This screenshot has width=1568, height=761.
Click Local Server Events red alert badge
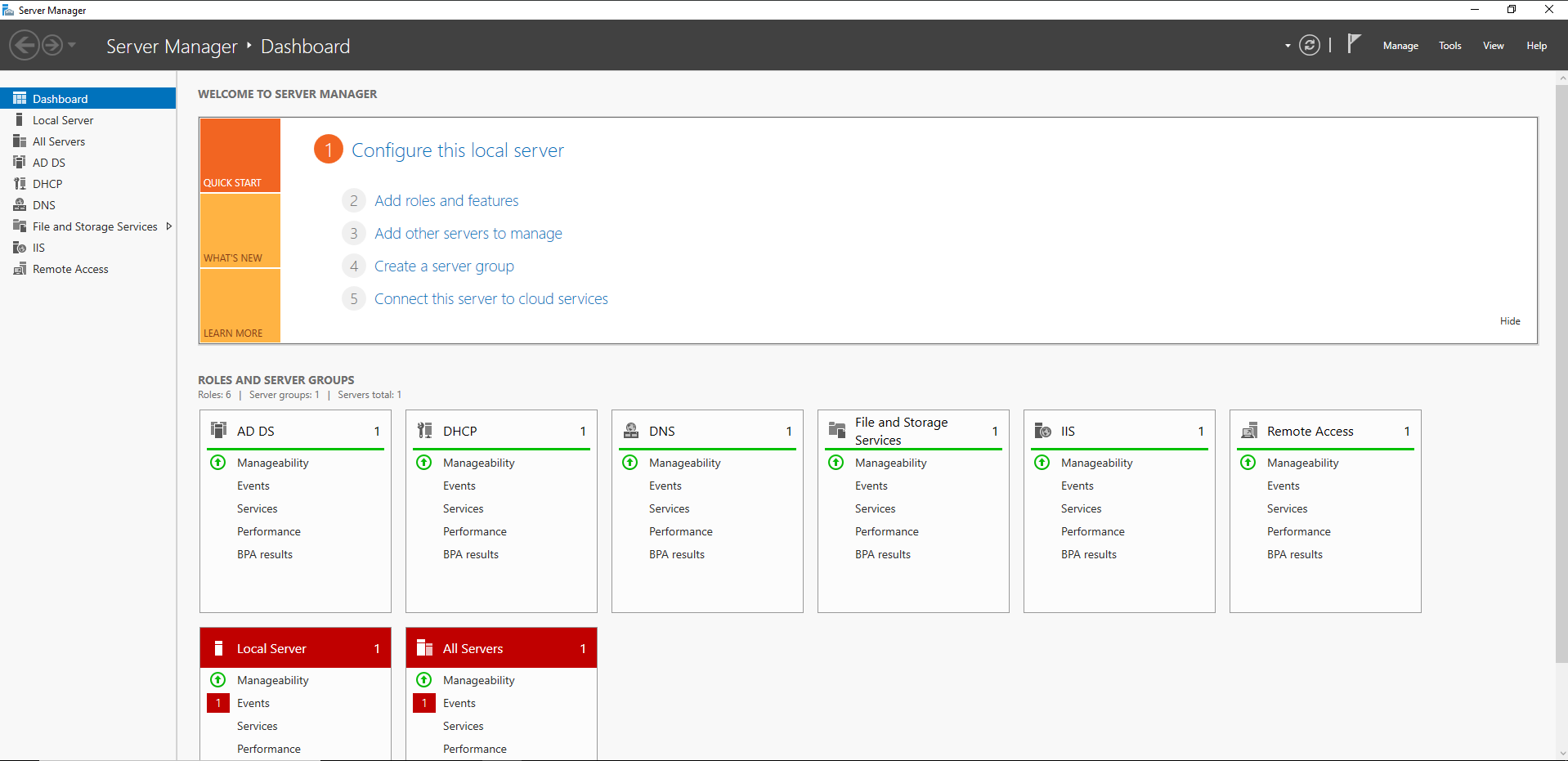tap(218, 703)
